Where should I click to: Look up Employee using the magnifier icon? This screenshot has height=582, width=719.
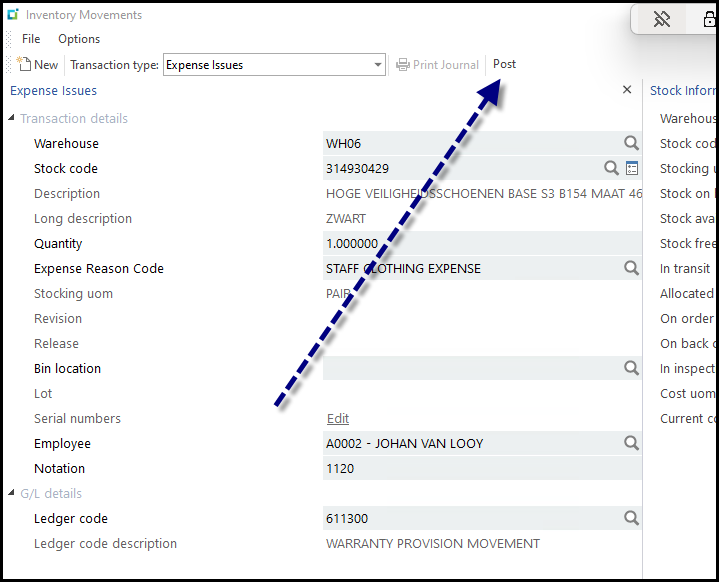631,443
